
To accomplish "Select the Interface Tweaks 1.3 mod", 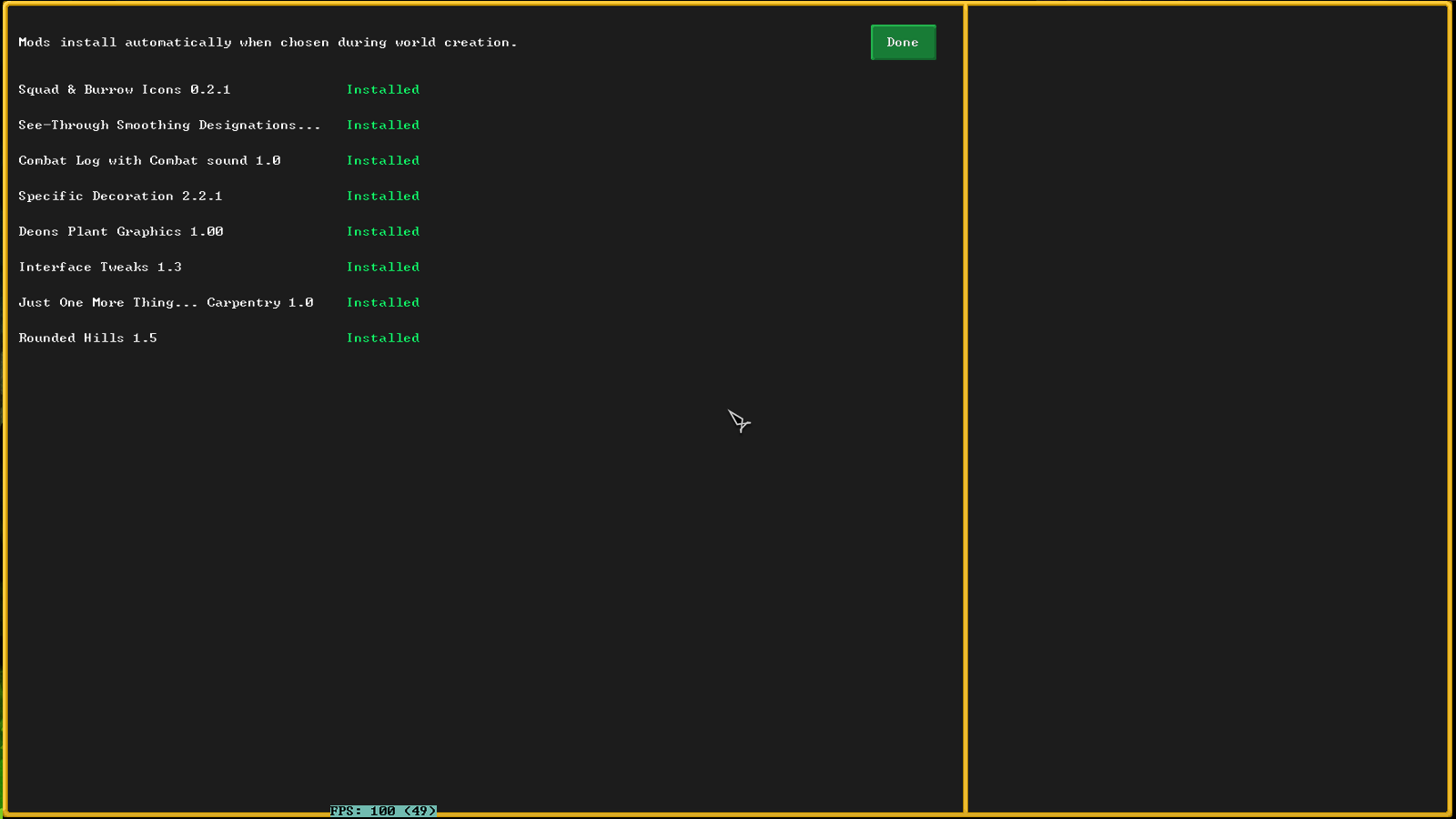I will [x=100, y=267].
